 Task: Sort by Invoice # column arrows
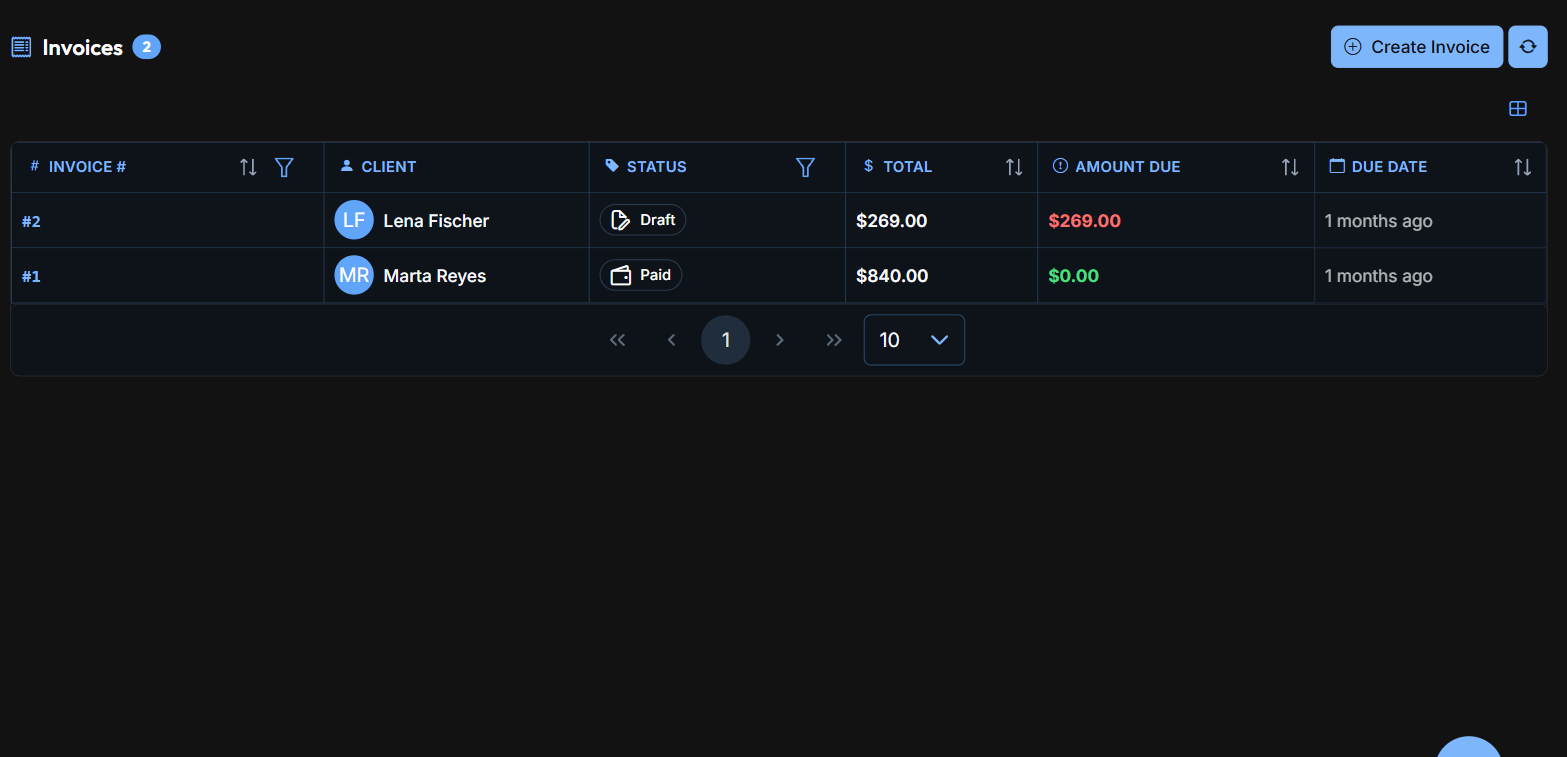pyautogui.click(x=249, y=167)
